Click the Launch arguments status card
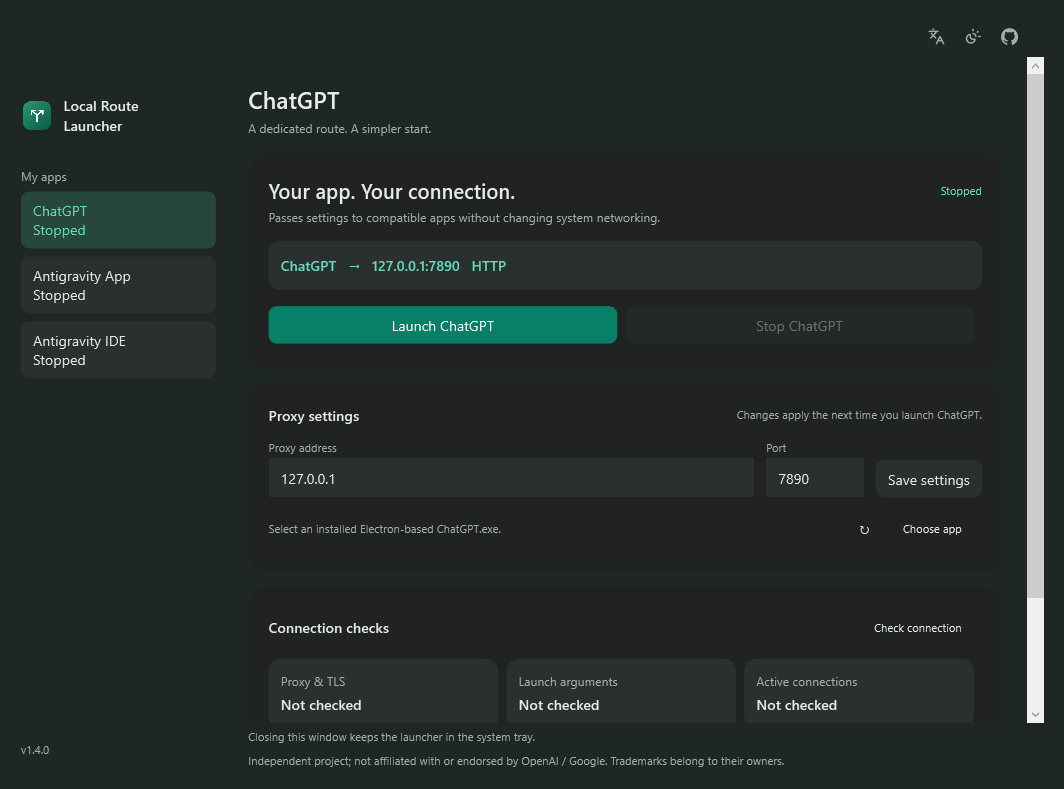The width and height of the screenshot is (1064, 789). pos(621,691)
